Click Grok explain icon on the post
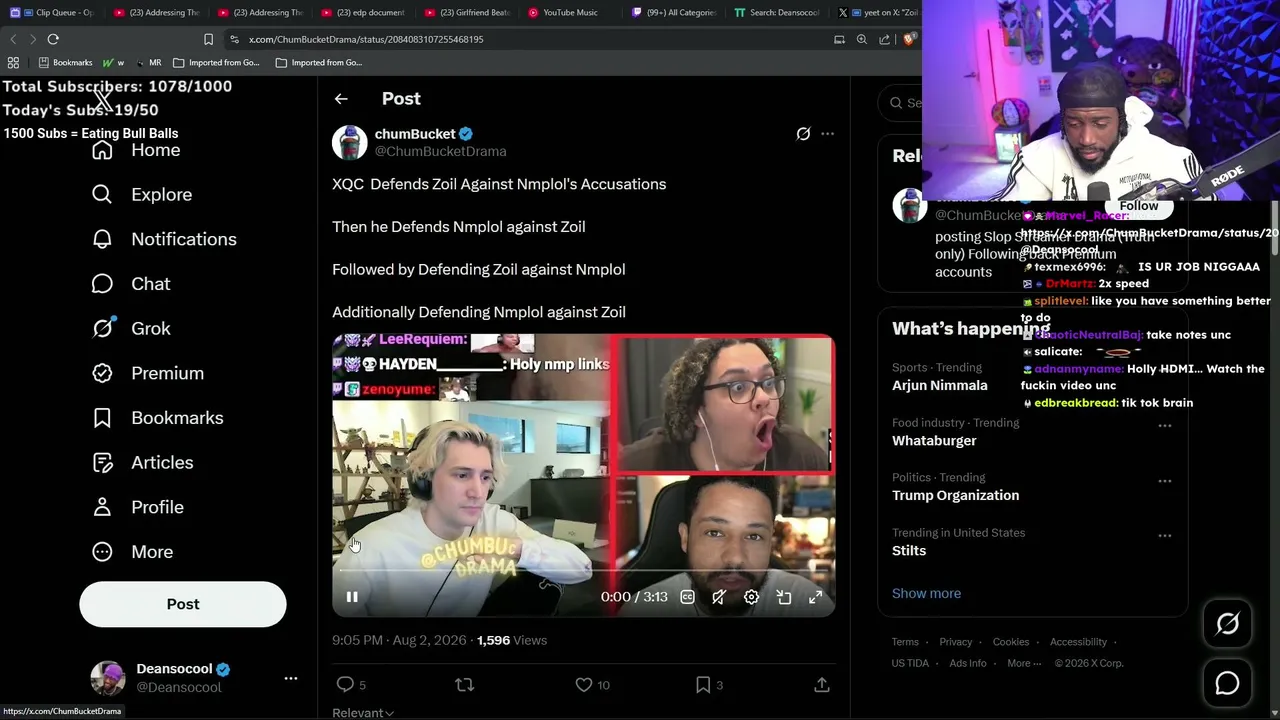This screenshot has width=1280, height=720. point(803,134)
